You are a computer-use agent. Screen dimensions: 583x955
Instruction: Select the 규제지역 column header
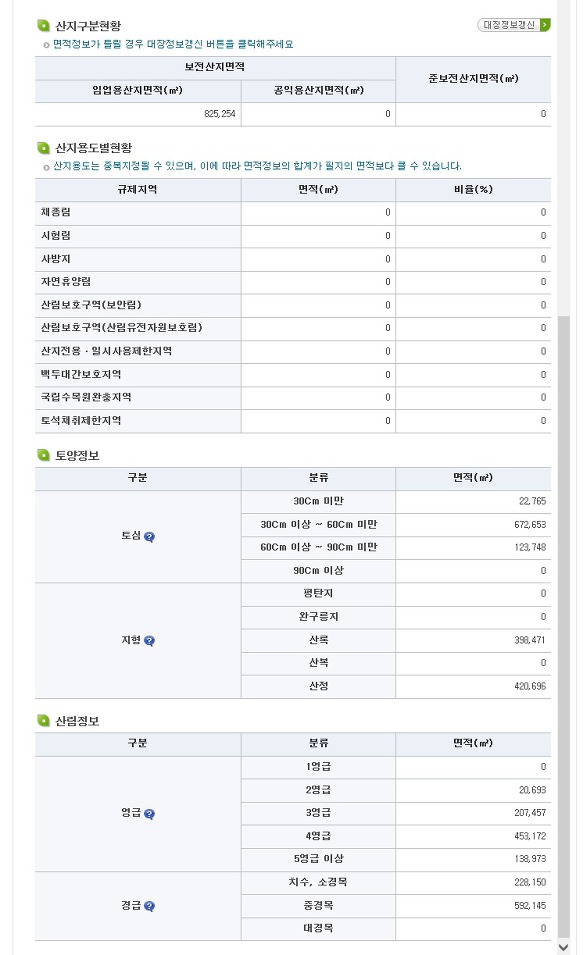pos(138,189)
